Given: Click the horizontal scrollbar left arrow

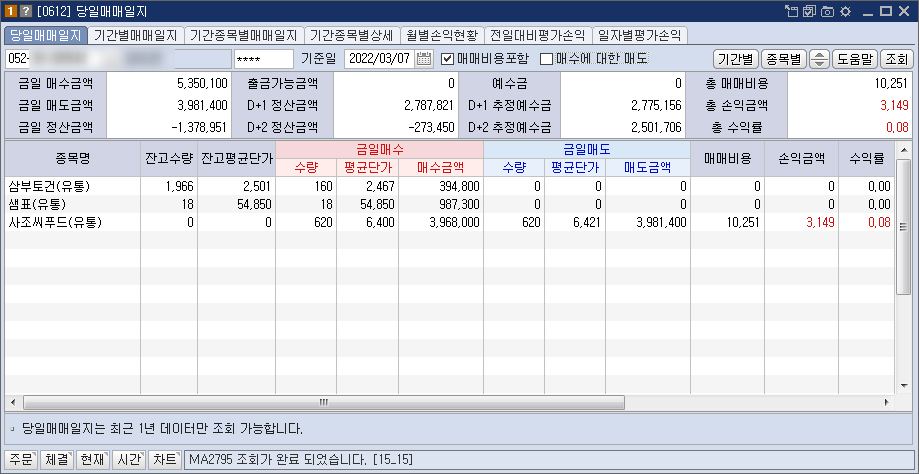Looking at the screenshot, I should [13, 403].
